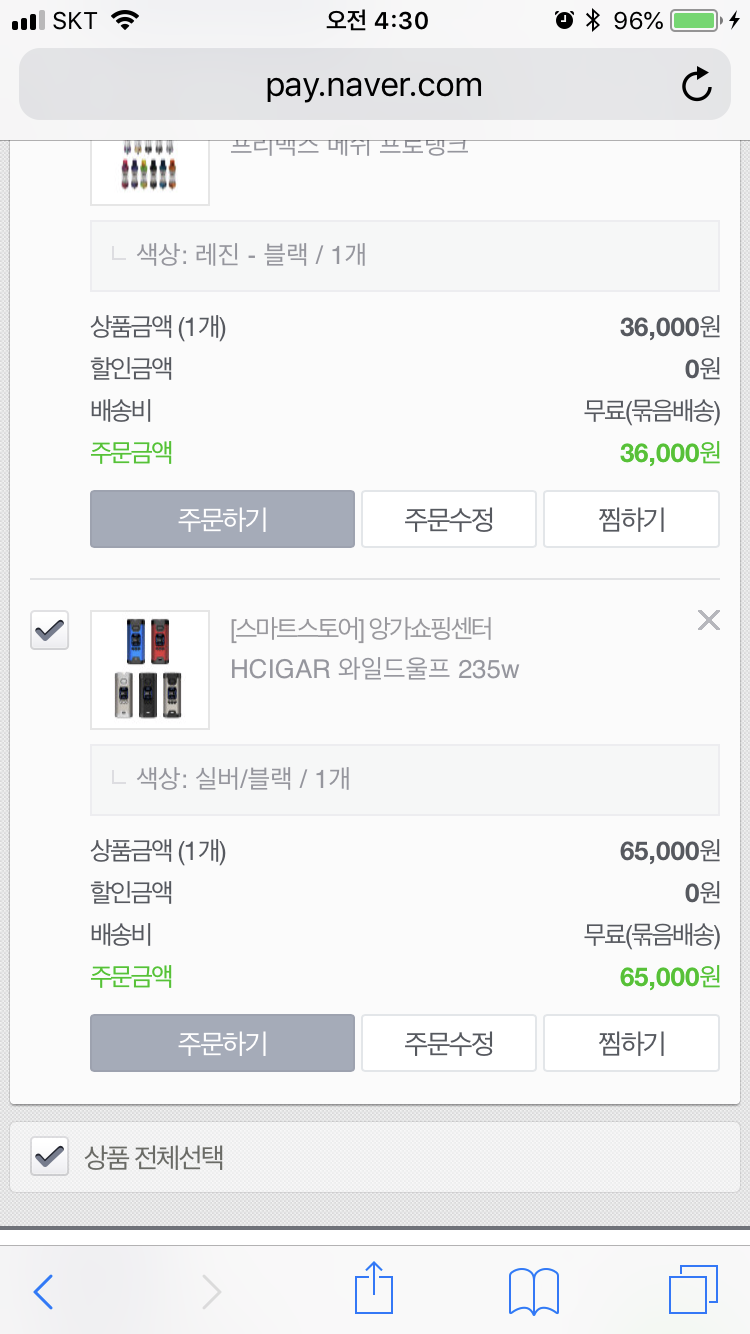This screenshot has height=1334, width=750.
Task: Order the HCIGAR item with 주문하기
Action: (x=222, y=1043)
